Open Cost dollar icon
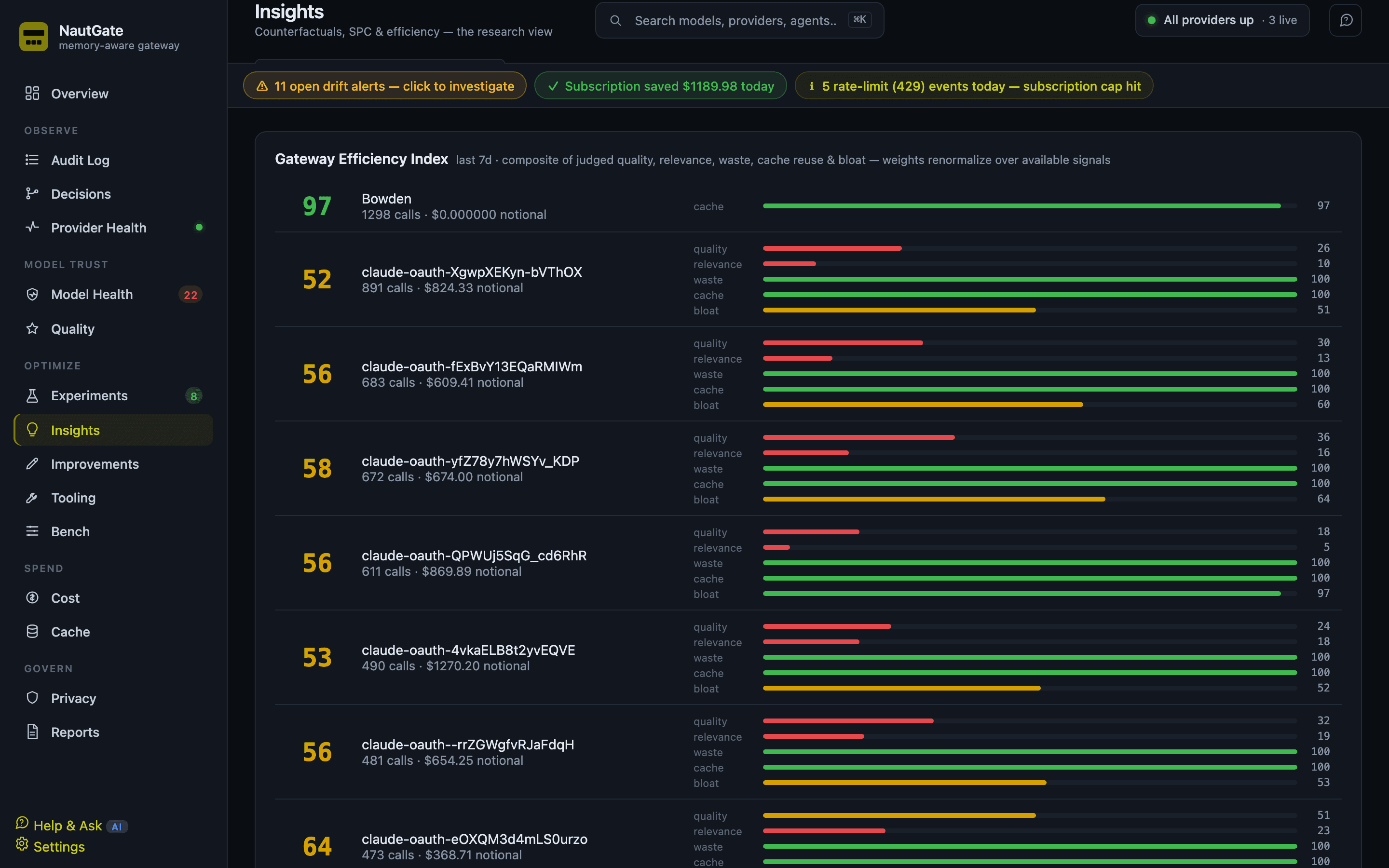The height and width of the screenshot is (868, 1389). click(32, 597)
